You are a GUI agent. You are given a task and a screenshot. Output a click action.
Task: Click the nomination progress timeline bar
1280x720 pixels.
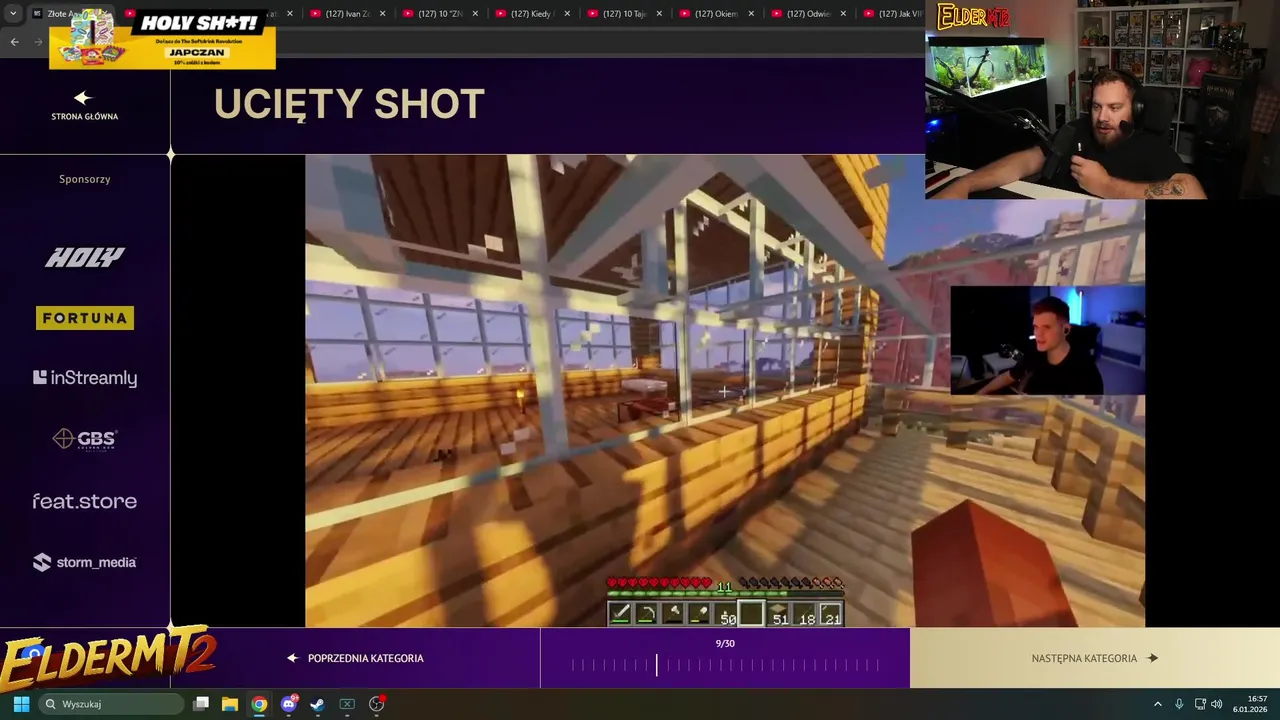point(725,665)
